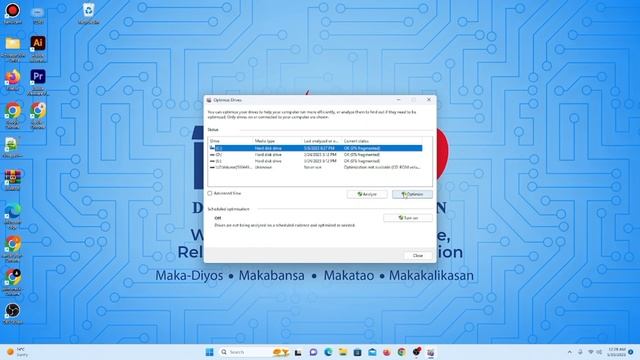Select the E: drive row

[316, 161]
